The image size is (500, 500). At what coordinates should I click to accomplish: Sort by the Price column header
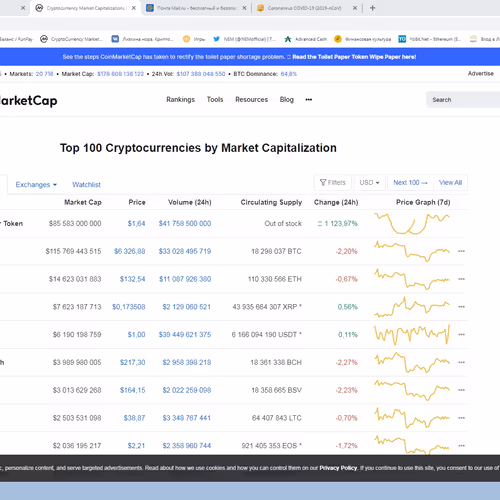[x=137, y=202]
